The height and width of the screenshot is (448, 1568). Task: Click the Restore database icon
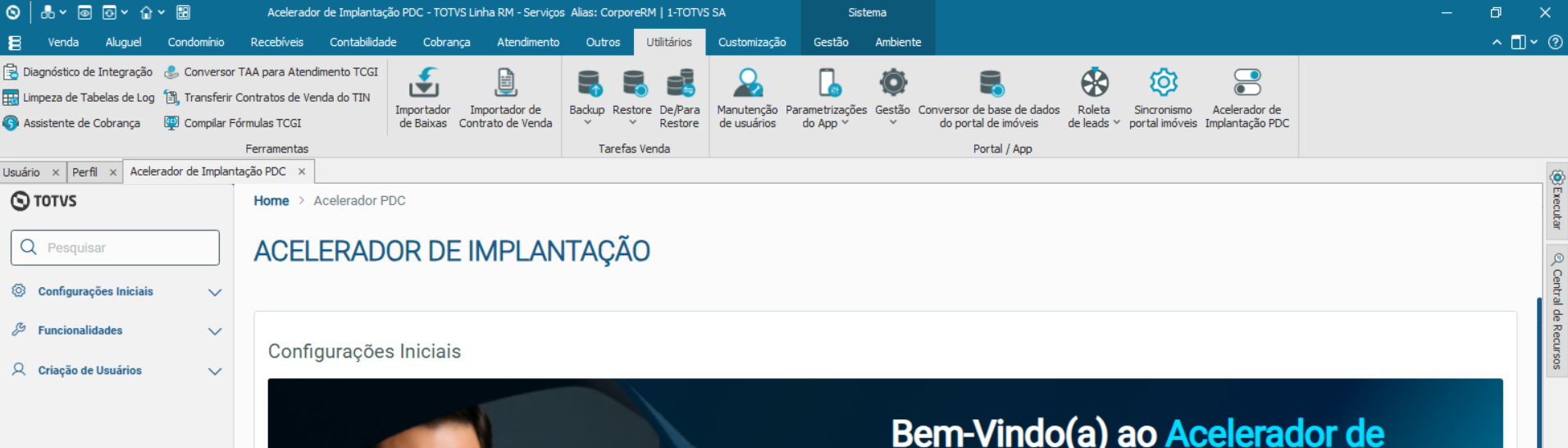click(633, 83)
